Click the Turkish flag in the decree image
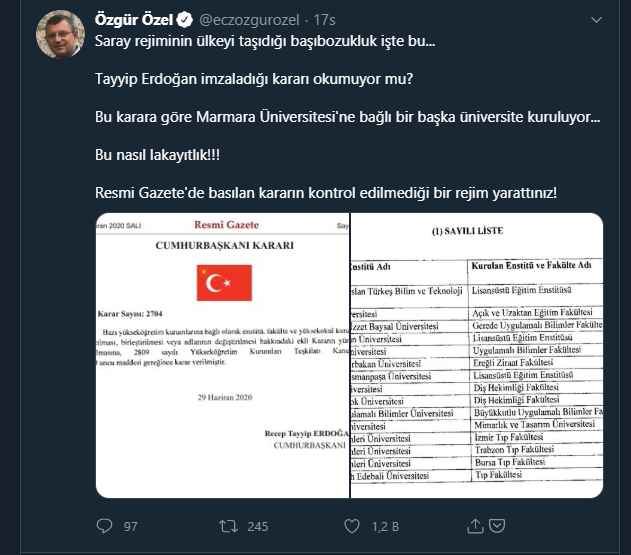Screen dimensions: 631x555 tap(224, 283)
